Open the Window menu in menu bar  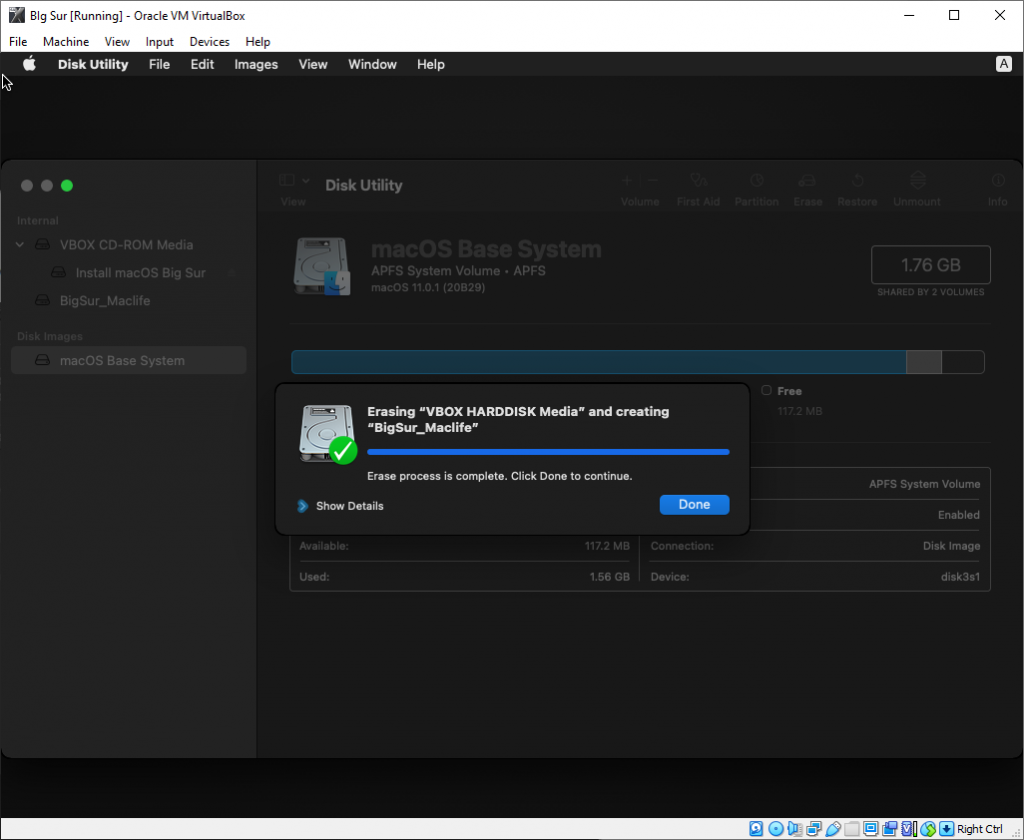(x=372, y=64)
